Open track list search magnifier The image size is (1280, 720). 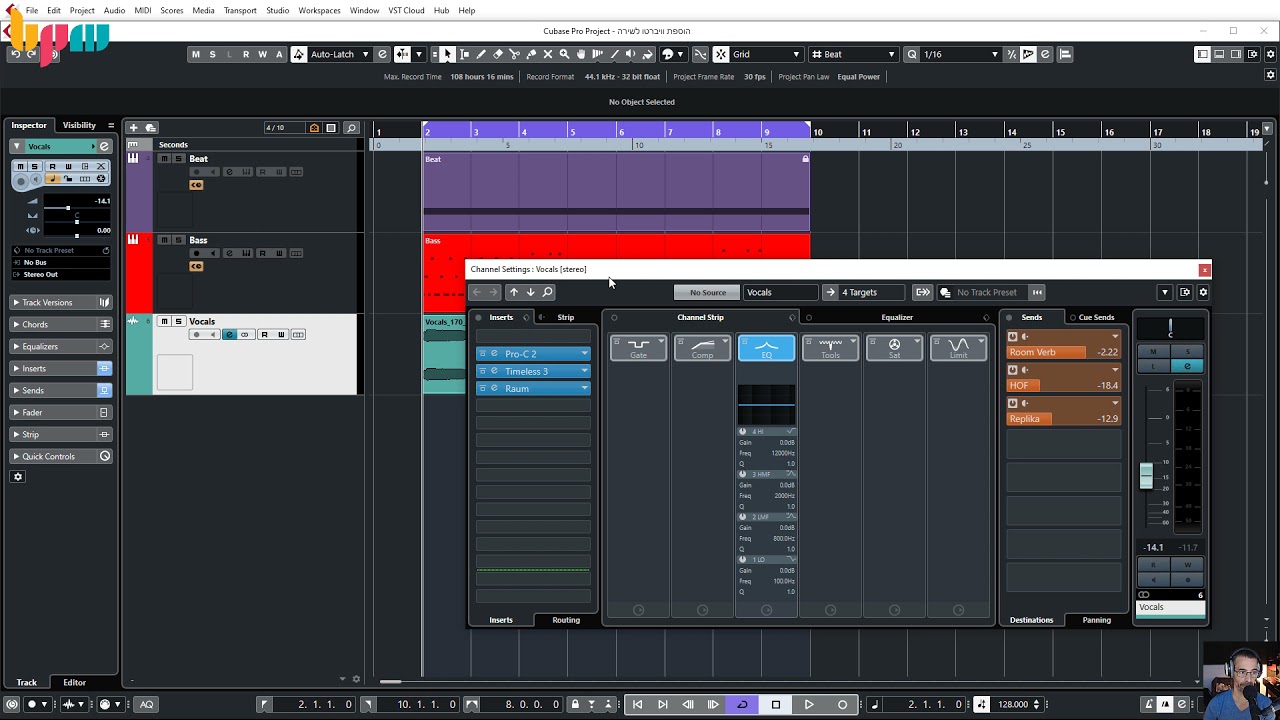(351, 128)
